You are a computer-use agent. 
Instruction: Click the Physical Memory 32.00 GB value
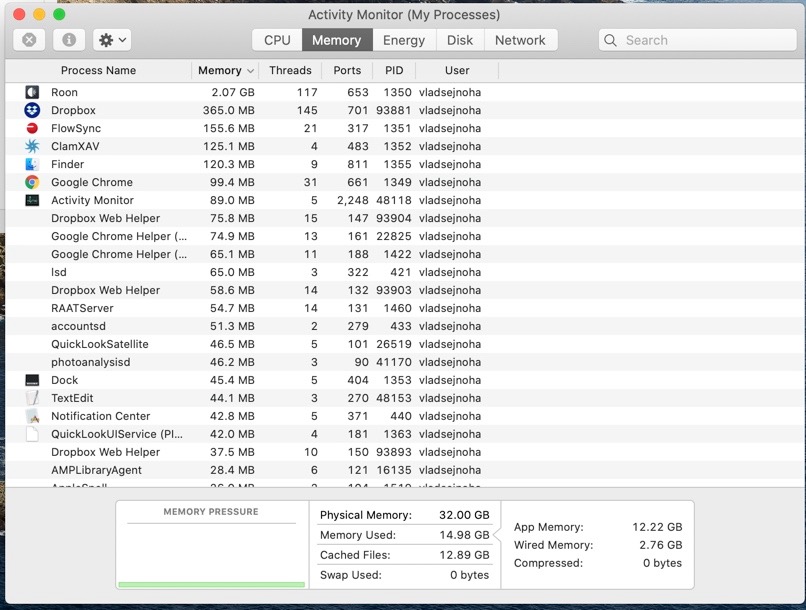point(464,515)
